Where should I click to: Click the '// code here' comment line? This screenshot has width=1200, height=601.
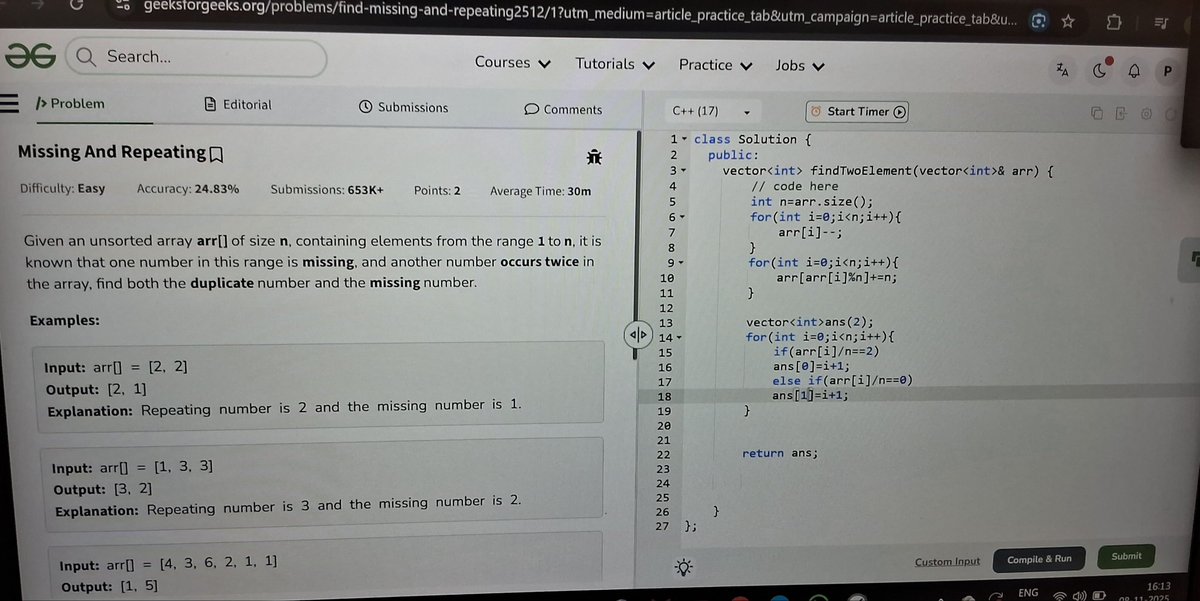tap(794, 186)
